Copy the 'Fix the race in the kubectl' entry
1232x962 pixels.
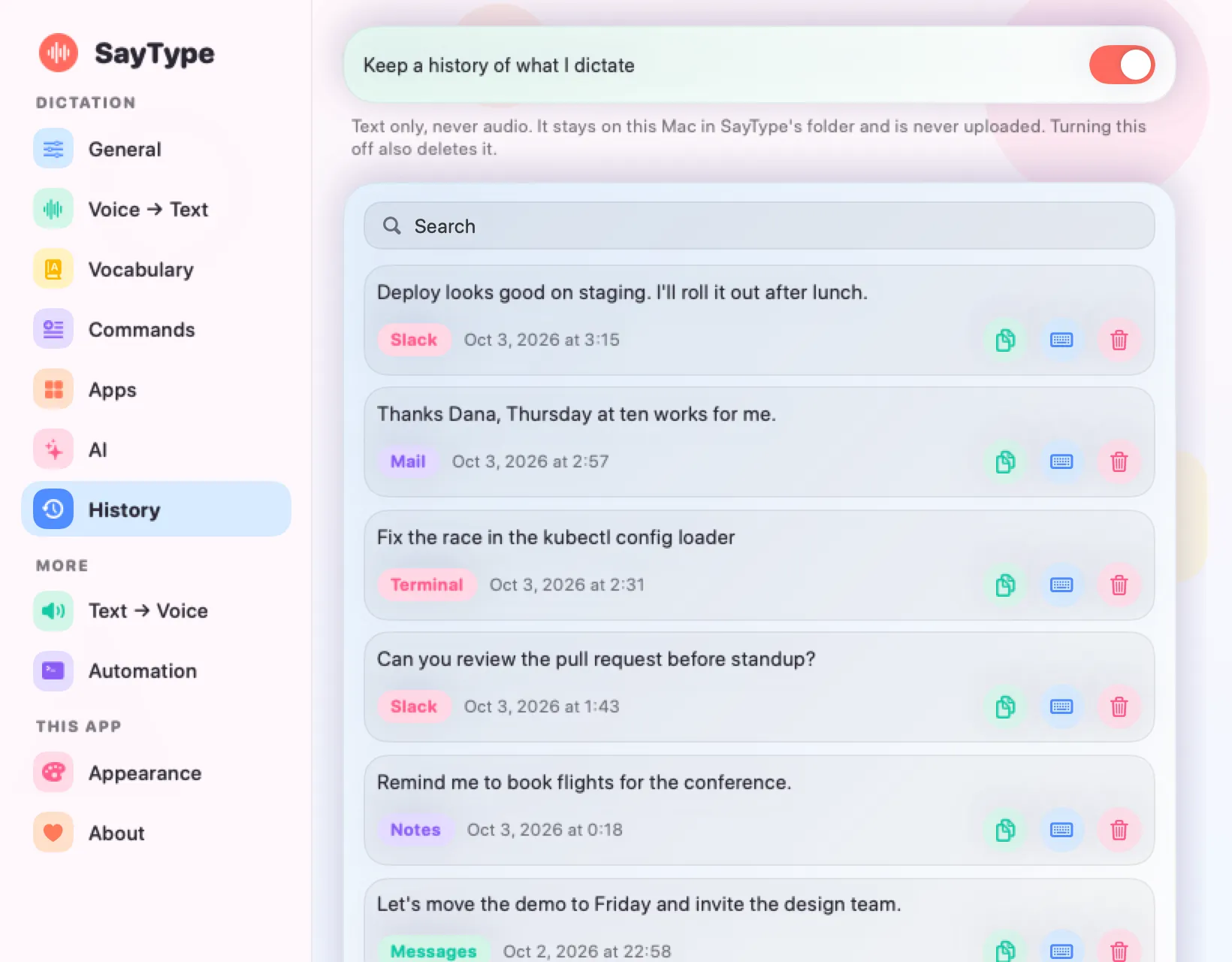[1005, 585]
